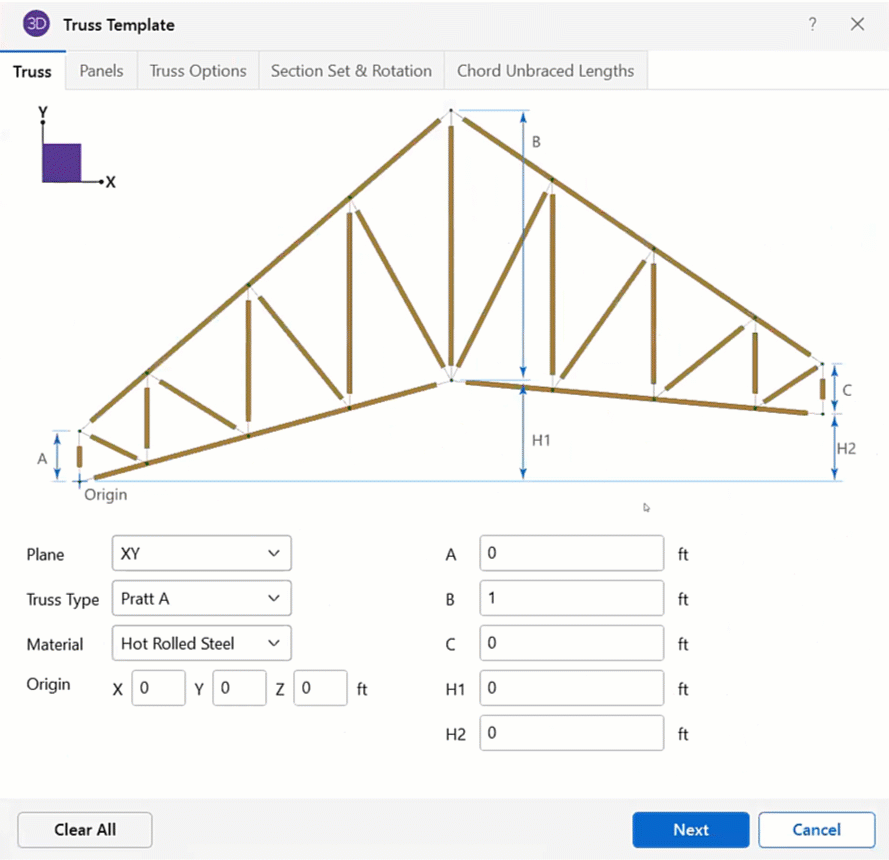Image resolution: width=889 pixels, height=860 pixels.
Task: Click the H1 height input field
Action: [571, 688]
